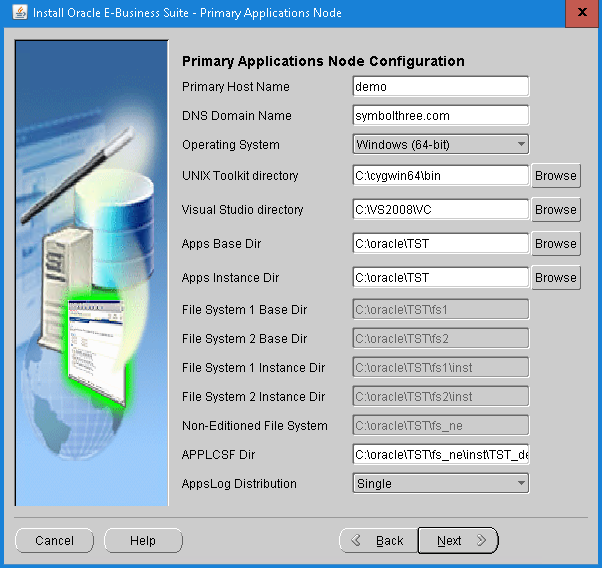Click the Apps Base Dir text field
602x568 pixels.
tap(441, 244)
